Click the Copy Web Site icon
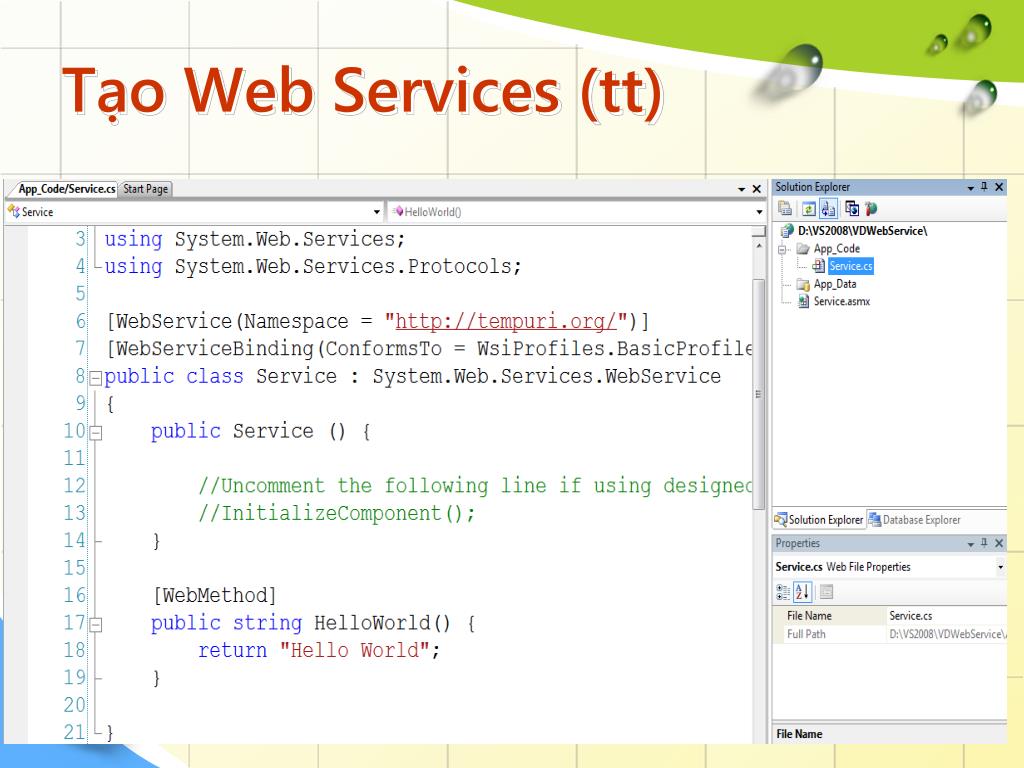Screen dimensions: 1024x768 (852, 208)
